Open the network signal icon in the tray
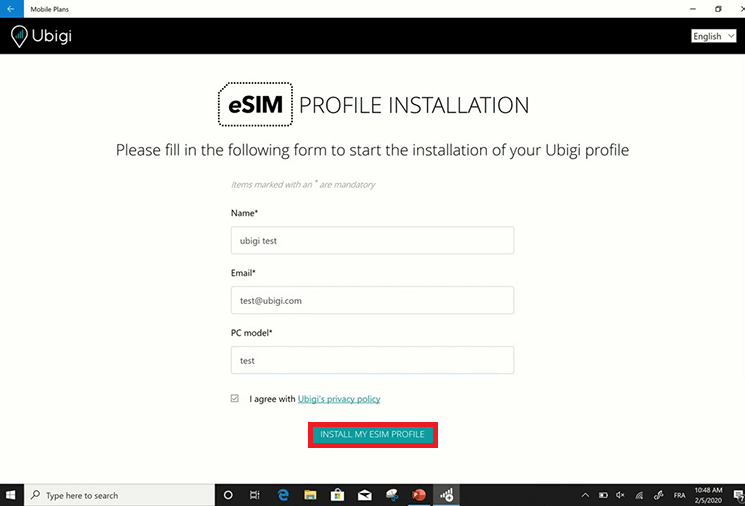The height and width of the screenshot is (506, 745). click(x=640, y=495)
